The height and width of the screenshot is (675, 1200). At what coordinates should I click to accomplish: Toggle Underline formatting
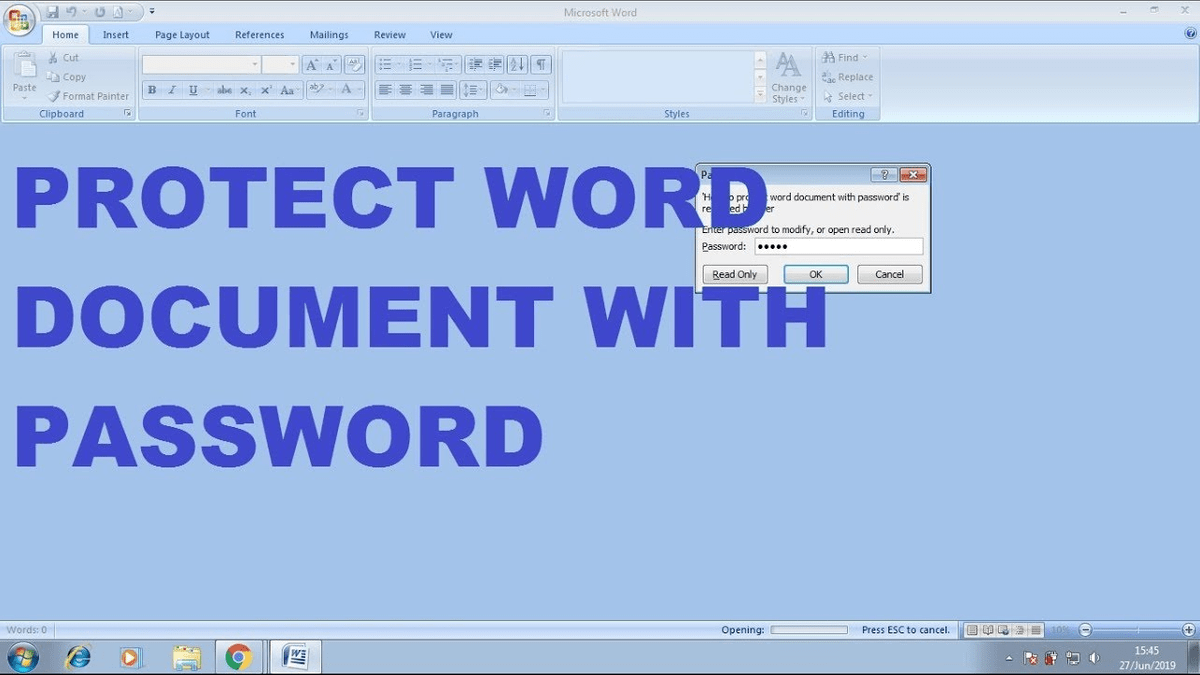click(194, 90)
